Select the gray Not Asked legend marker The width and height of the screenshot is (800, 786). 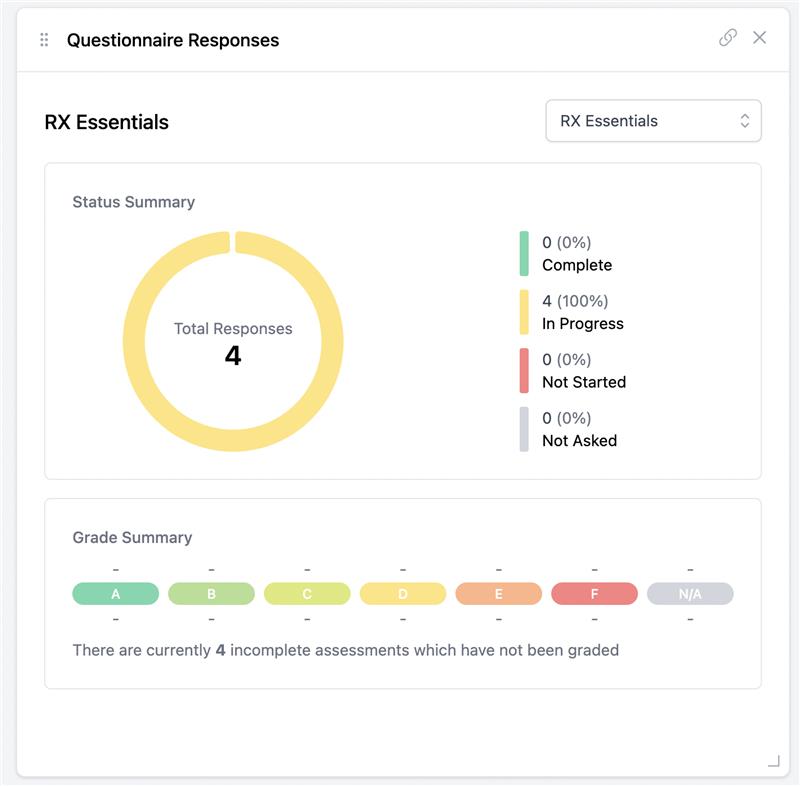pos(524,429)
